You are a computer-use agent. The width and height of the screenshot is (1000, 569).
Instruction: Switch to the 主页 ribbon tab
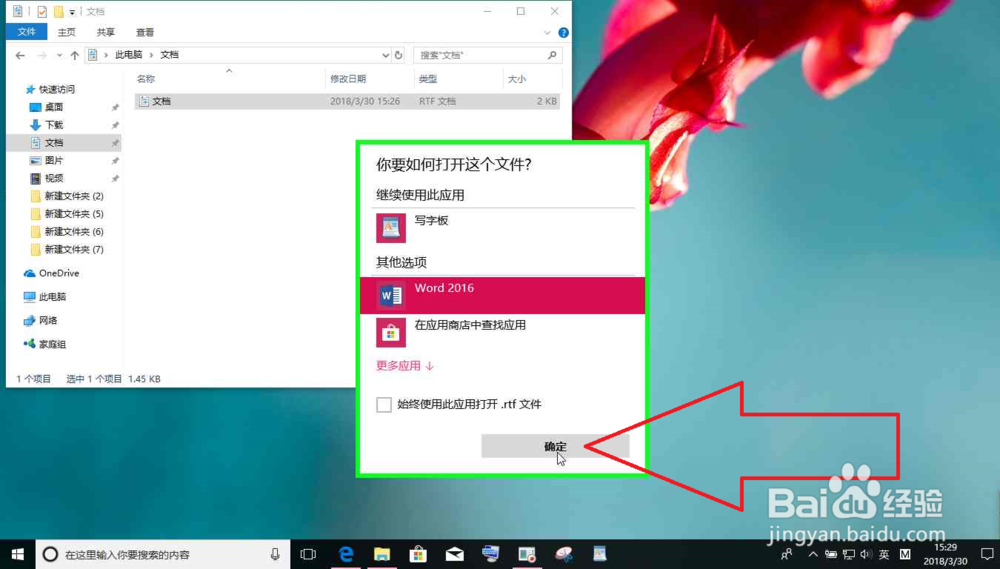(x=66, y=32)
